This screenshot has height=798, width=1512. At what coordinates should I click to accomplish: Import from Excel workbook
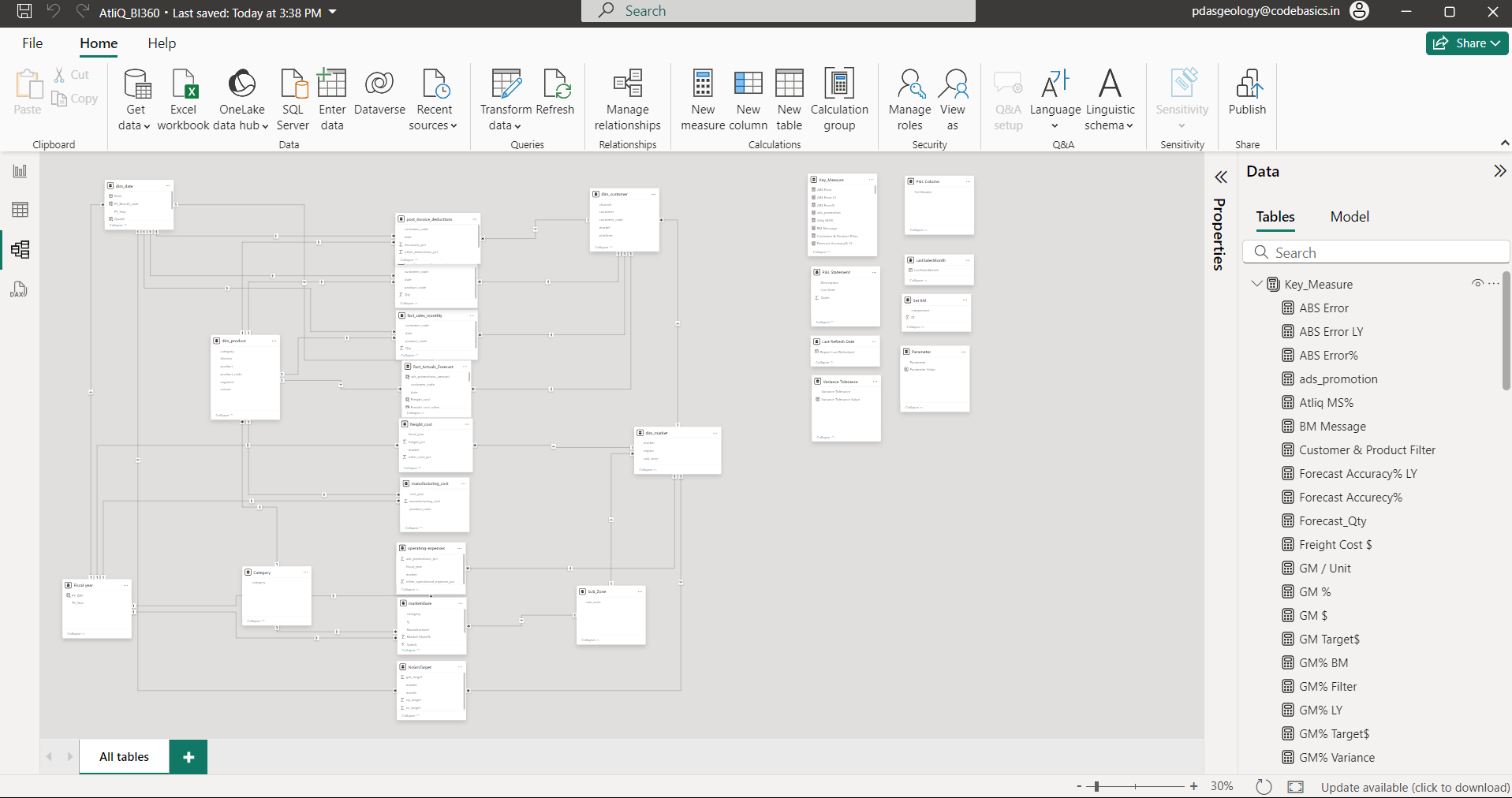point(183,99)
